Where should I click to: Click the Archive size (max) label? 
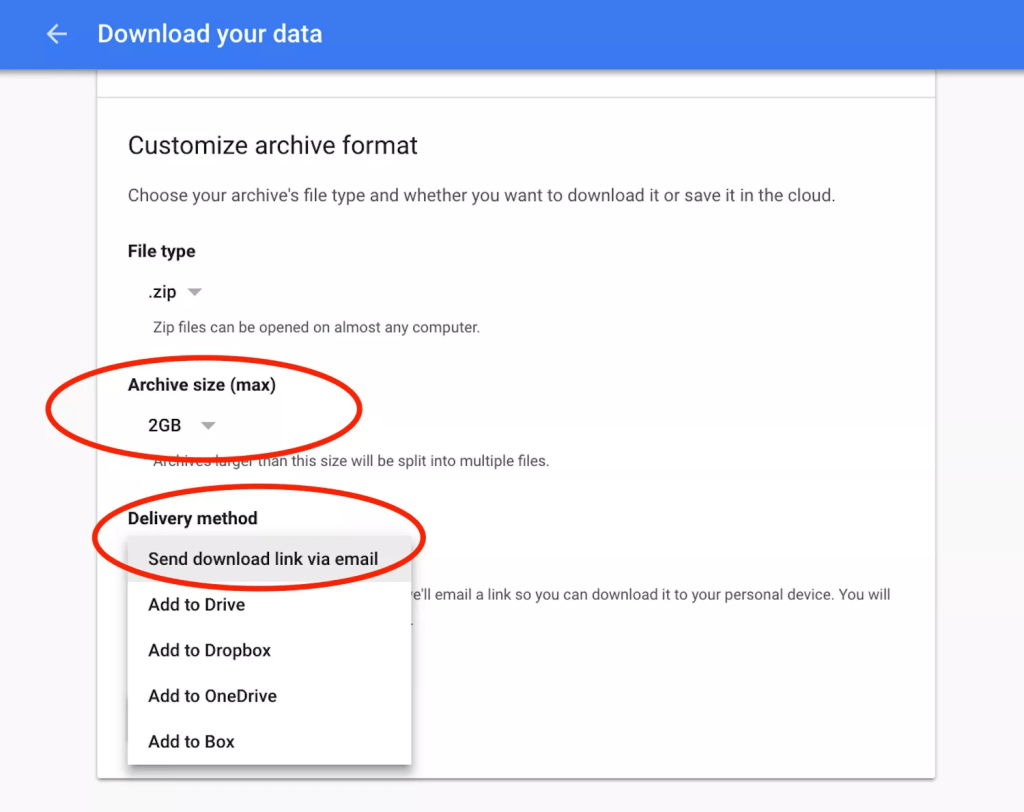(202, 385)
